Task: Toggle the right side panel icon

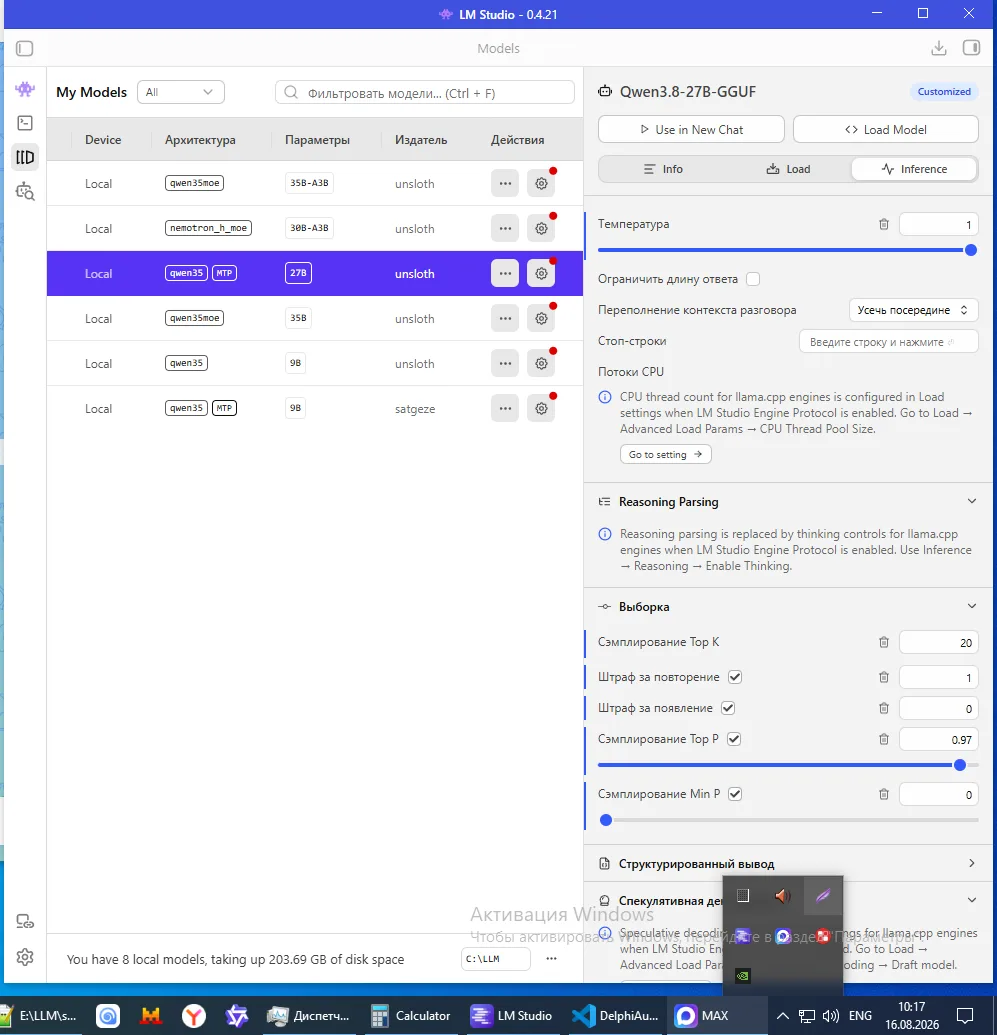Action: click(x=971, y=48)
